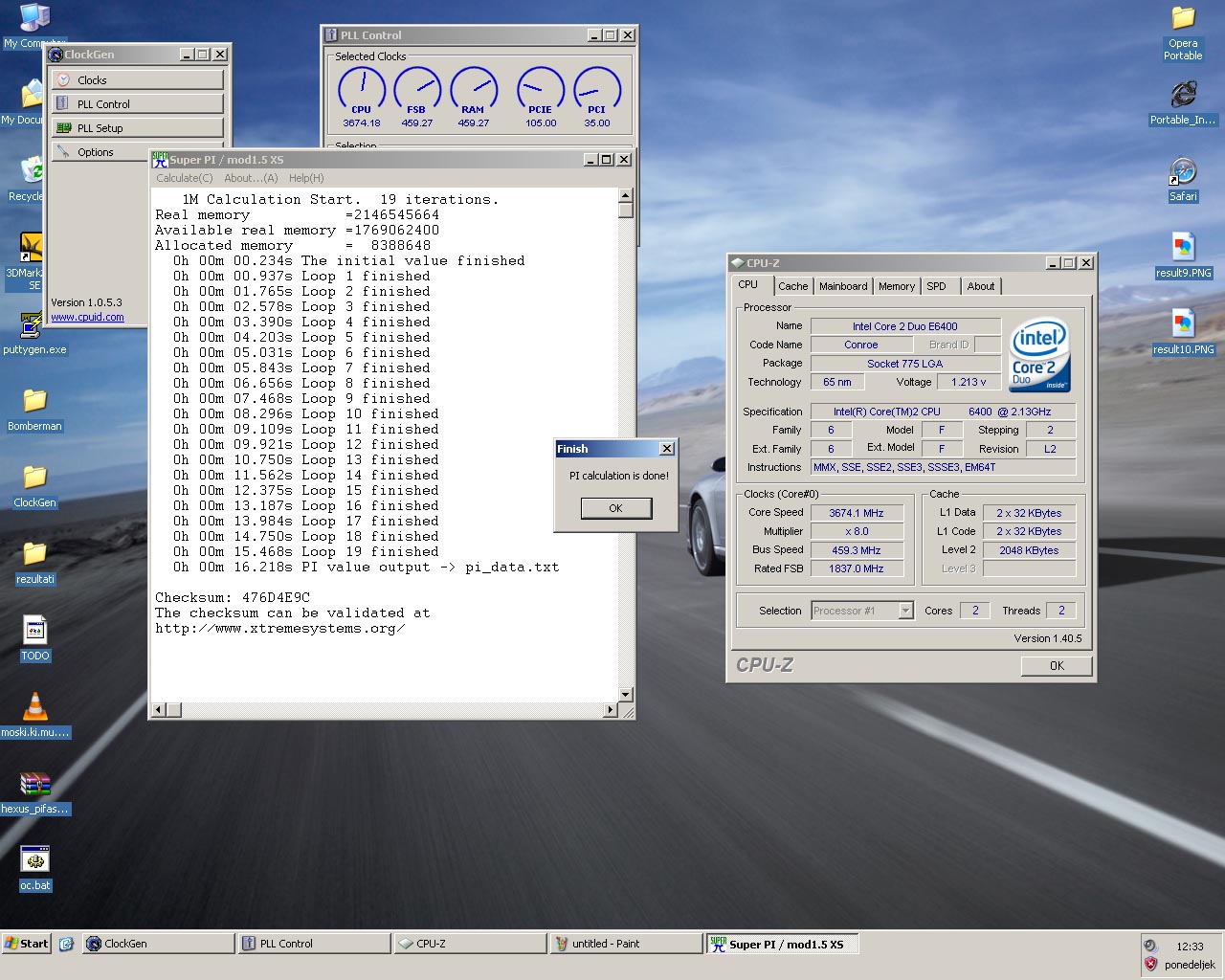Switch to ClockGen in the taskbar

[158, 944]
